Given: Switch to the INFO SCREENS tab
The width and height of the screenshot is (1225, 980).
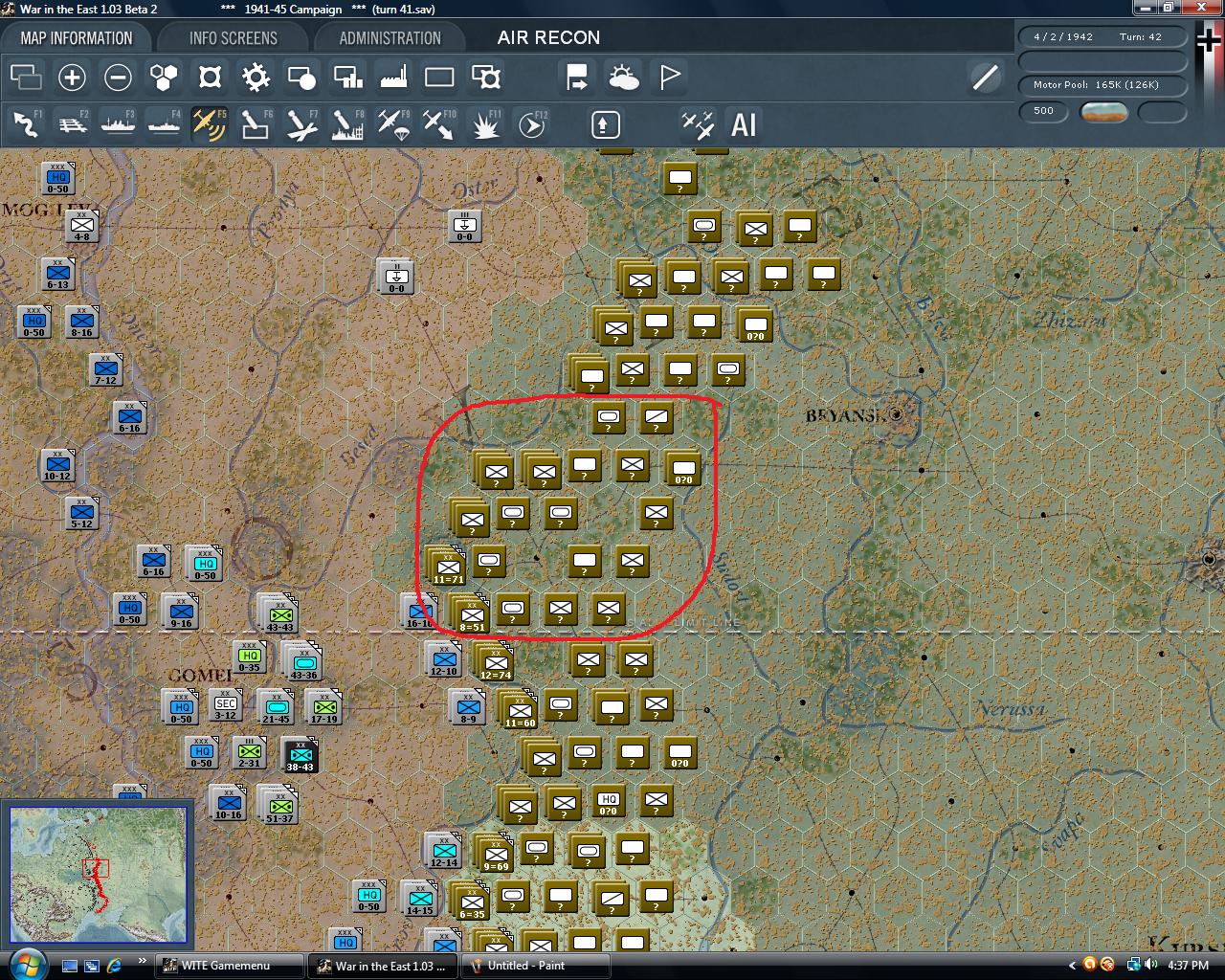Looking at the screenshot, I should [233, 38].
